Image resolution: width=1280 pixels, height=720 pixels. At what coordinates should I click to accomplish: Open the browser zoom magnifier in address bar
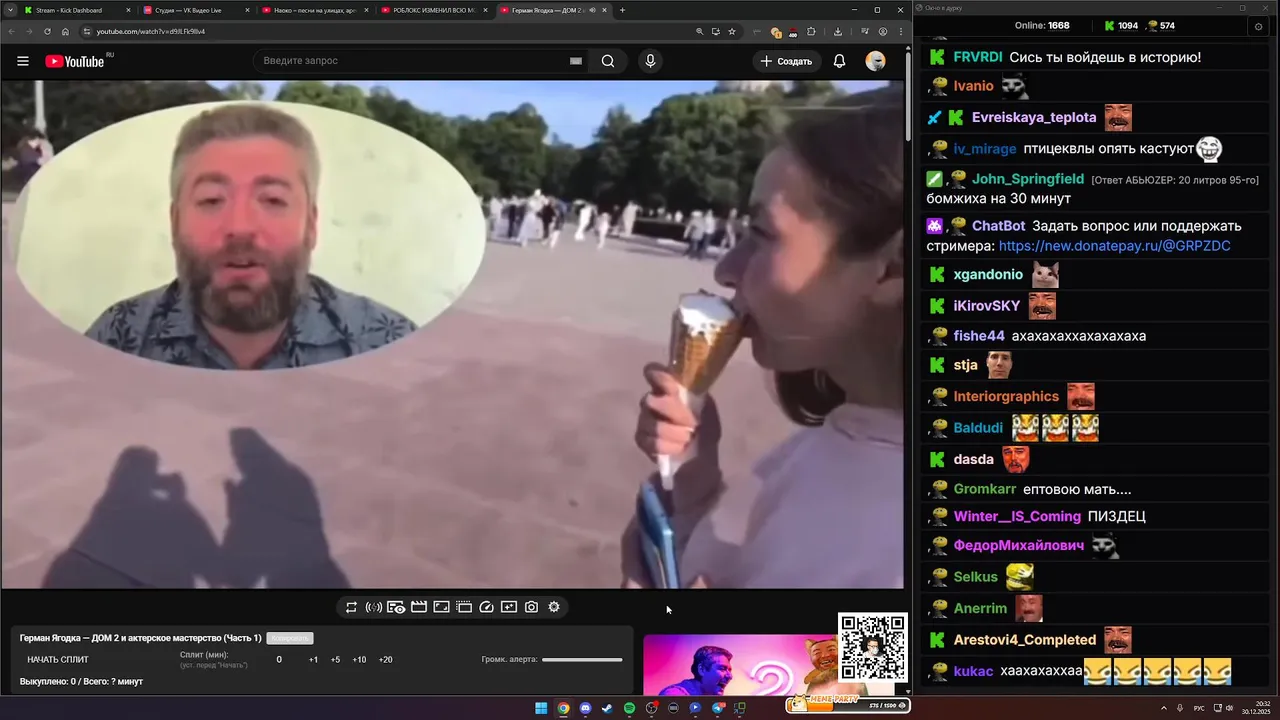point(699,31)
